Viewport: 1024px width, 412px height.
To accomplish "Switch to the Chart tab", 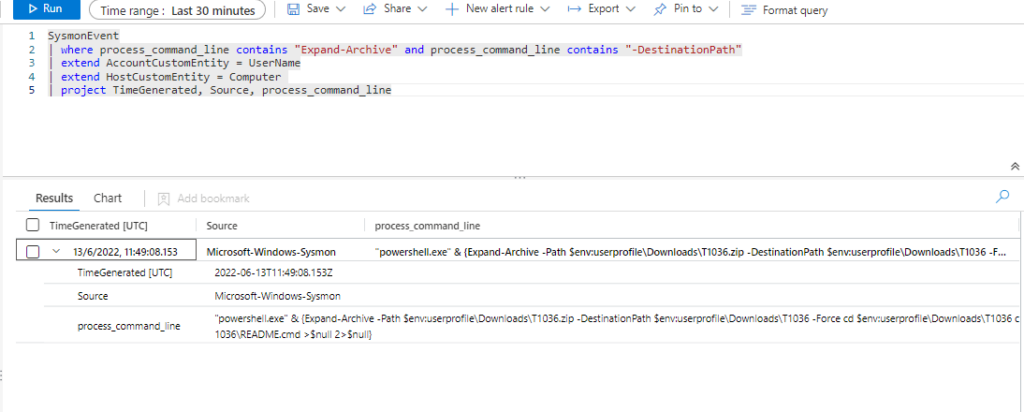I will pyautogui.click(x=108, y=198).
